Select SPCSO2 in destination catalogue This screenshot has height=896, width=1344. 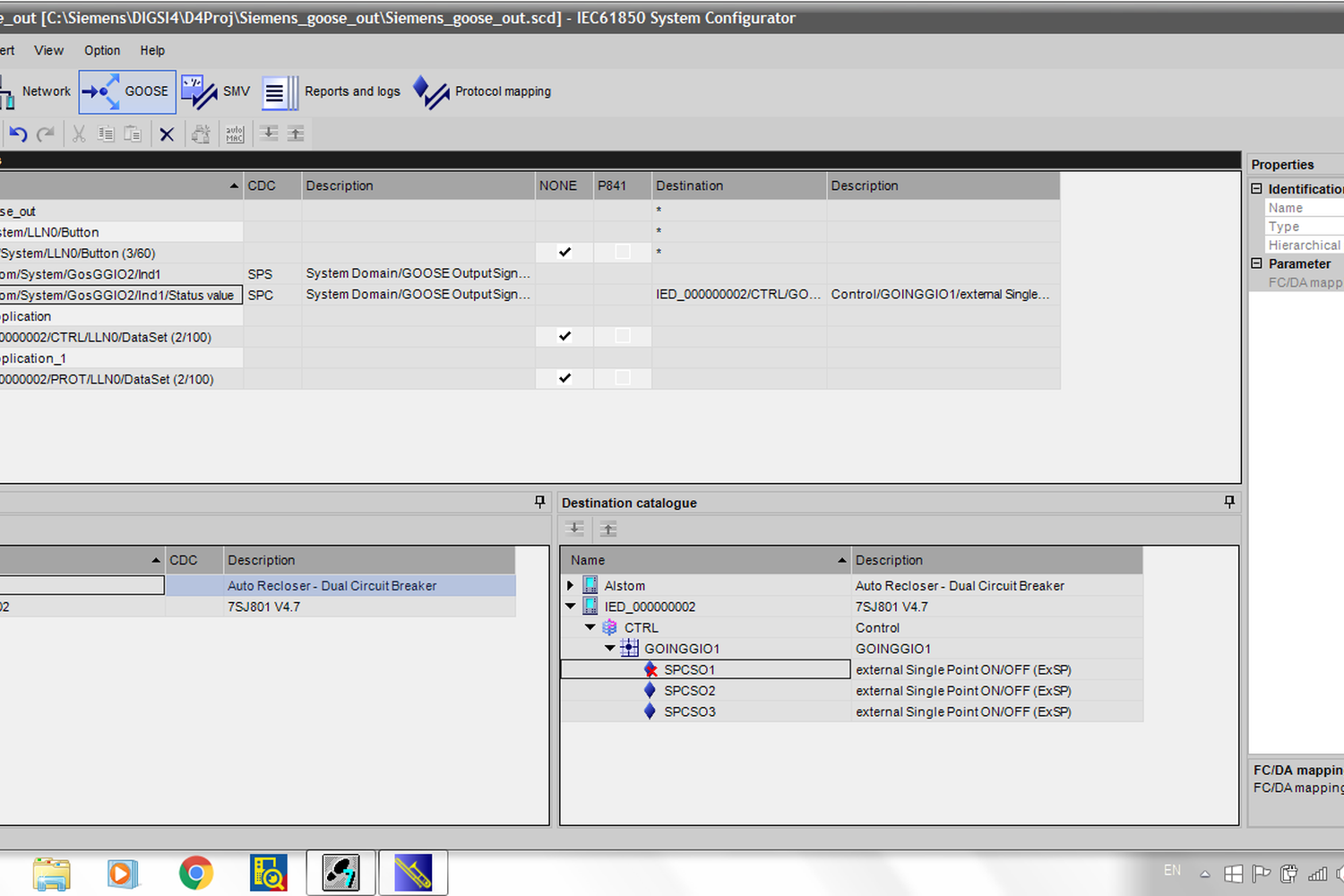[689, 691]
